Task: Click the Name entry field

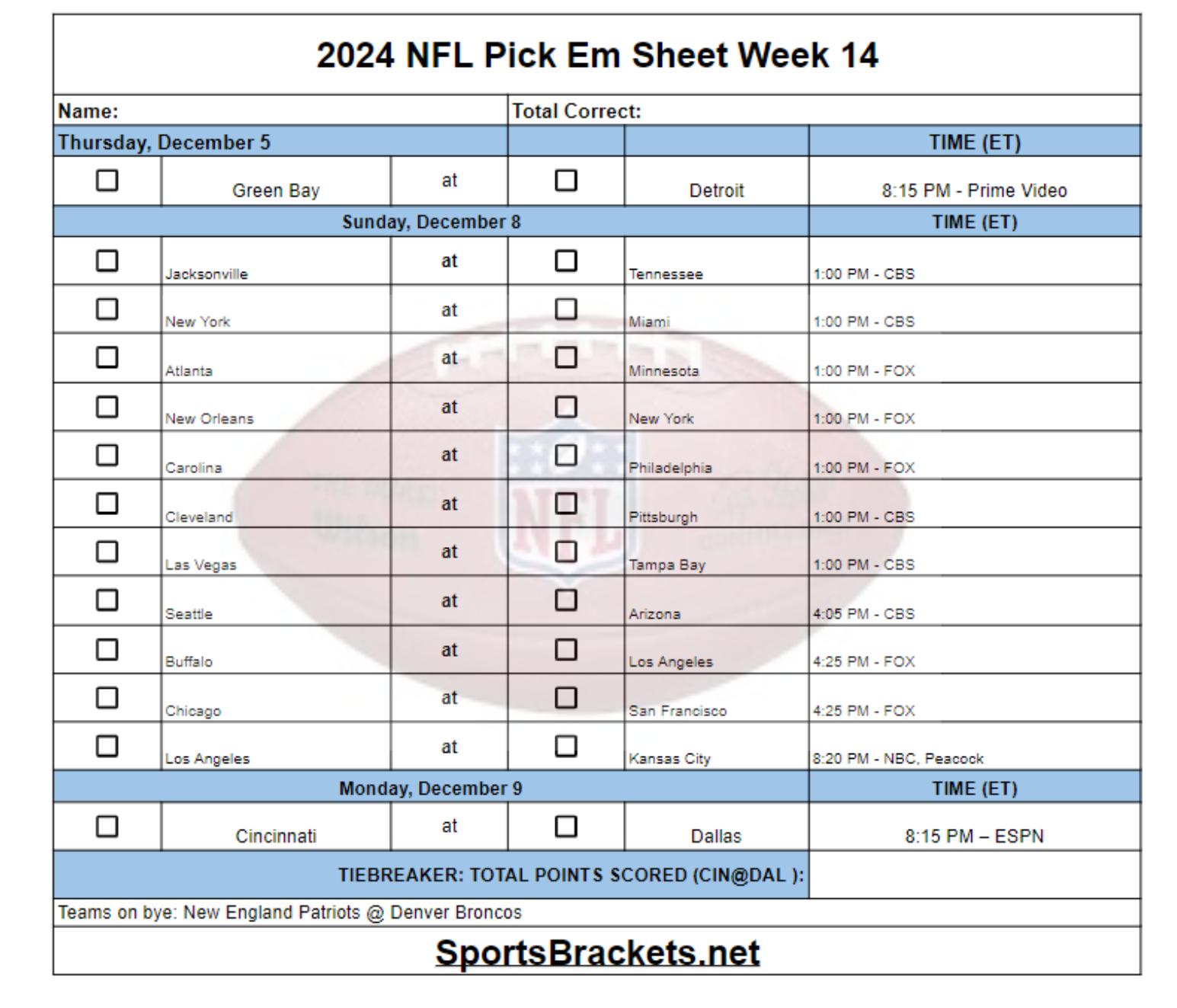Action: (x=305, y=111)
